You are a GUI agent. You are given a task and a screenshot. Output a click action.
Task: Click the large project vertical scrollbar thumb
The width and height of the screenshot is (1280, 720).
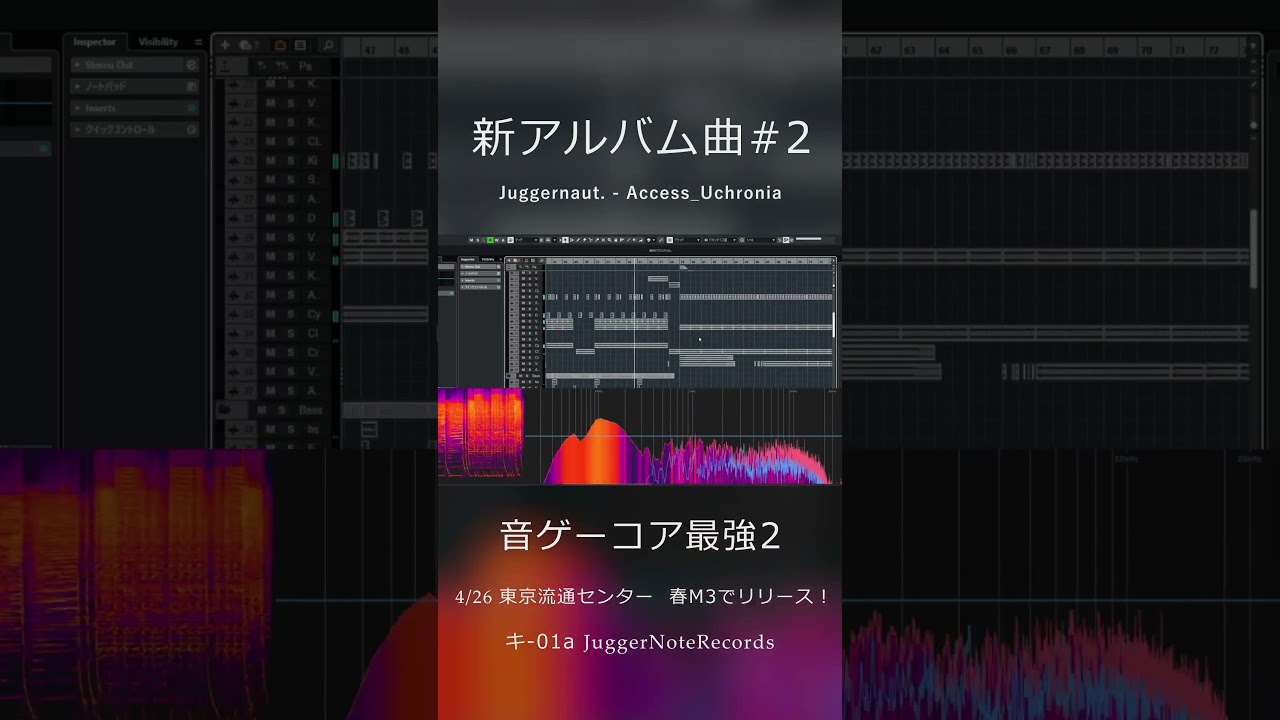[1254, 250]
